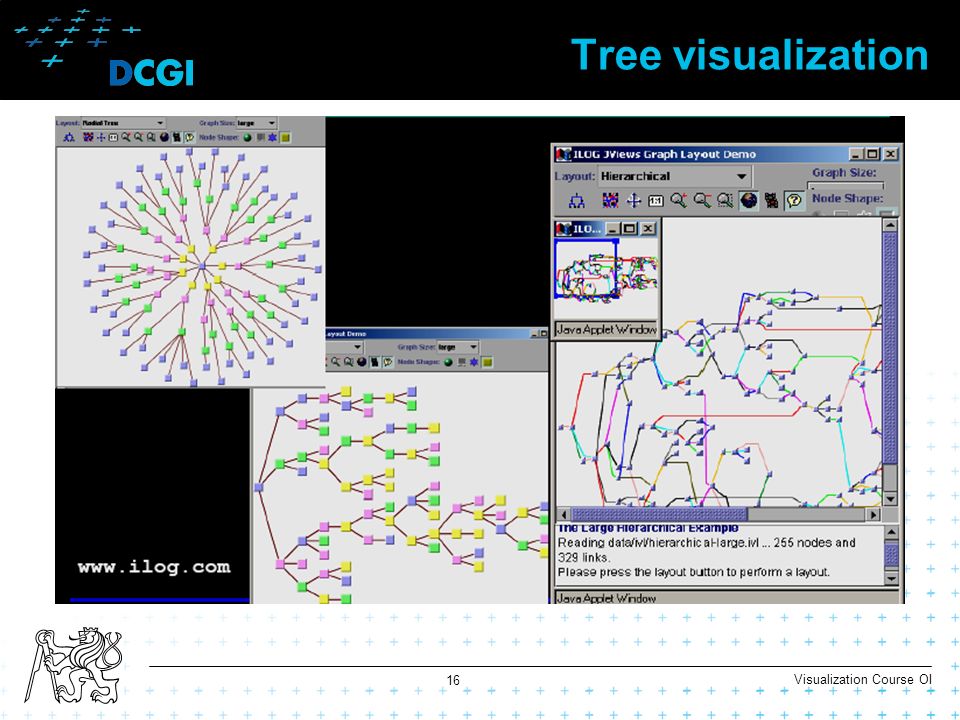Screen dimensions: 960x720
Task: Click hierarchical perform-layout icon in JViews window
Action: click(x=577, y=201)
